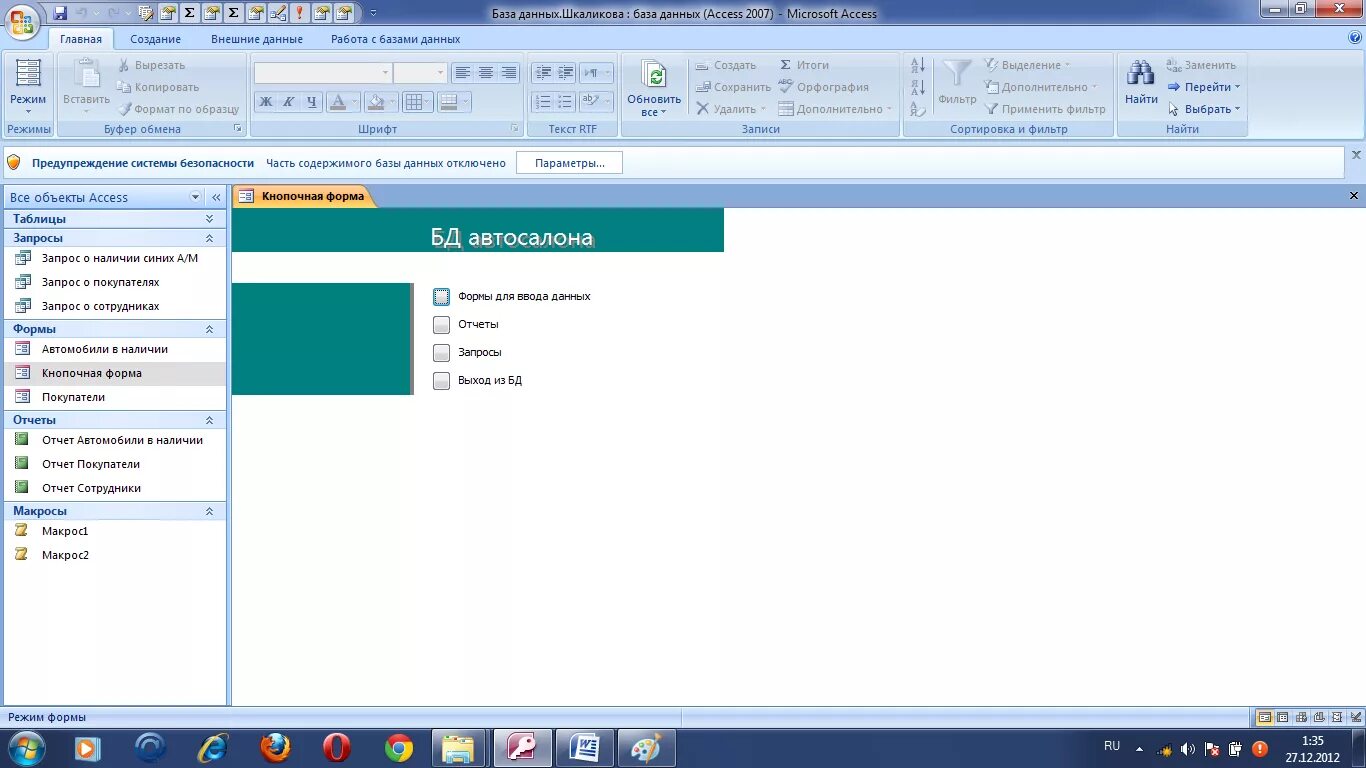This screenshot has width=1366, height=768.
Task: Open the Покупатели form
Action: click(73, 397)
